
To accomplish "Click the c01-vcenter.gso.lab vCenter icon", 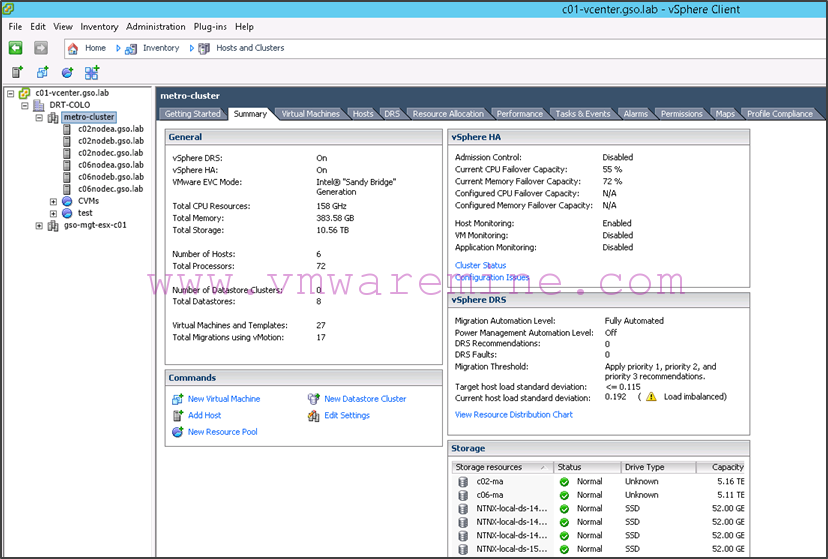I will point(24,93).
